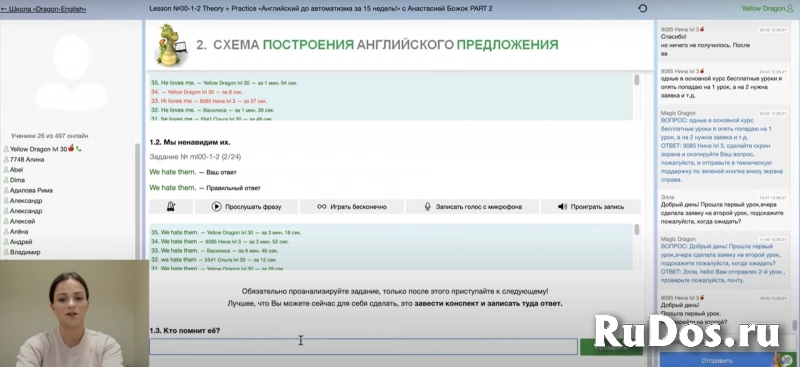Select student Yellow Dragon lvl 30

38,149
